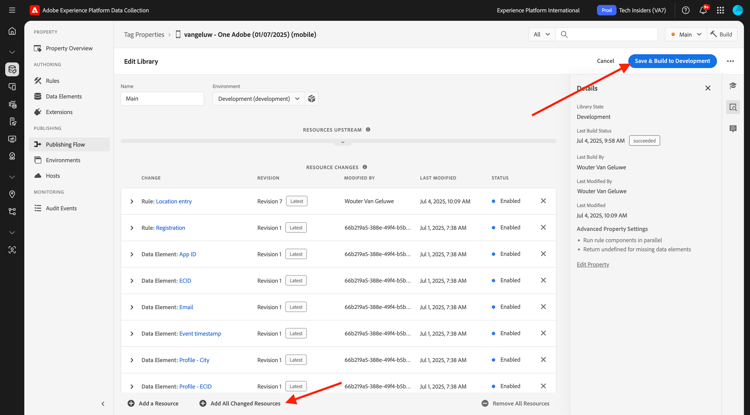Collapse the left navigation sidebar
Screen dimensions: 750x415
103,404
